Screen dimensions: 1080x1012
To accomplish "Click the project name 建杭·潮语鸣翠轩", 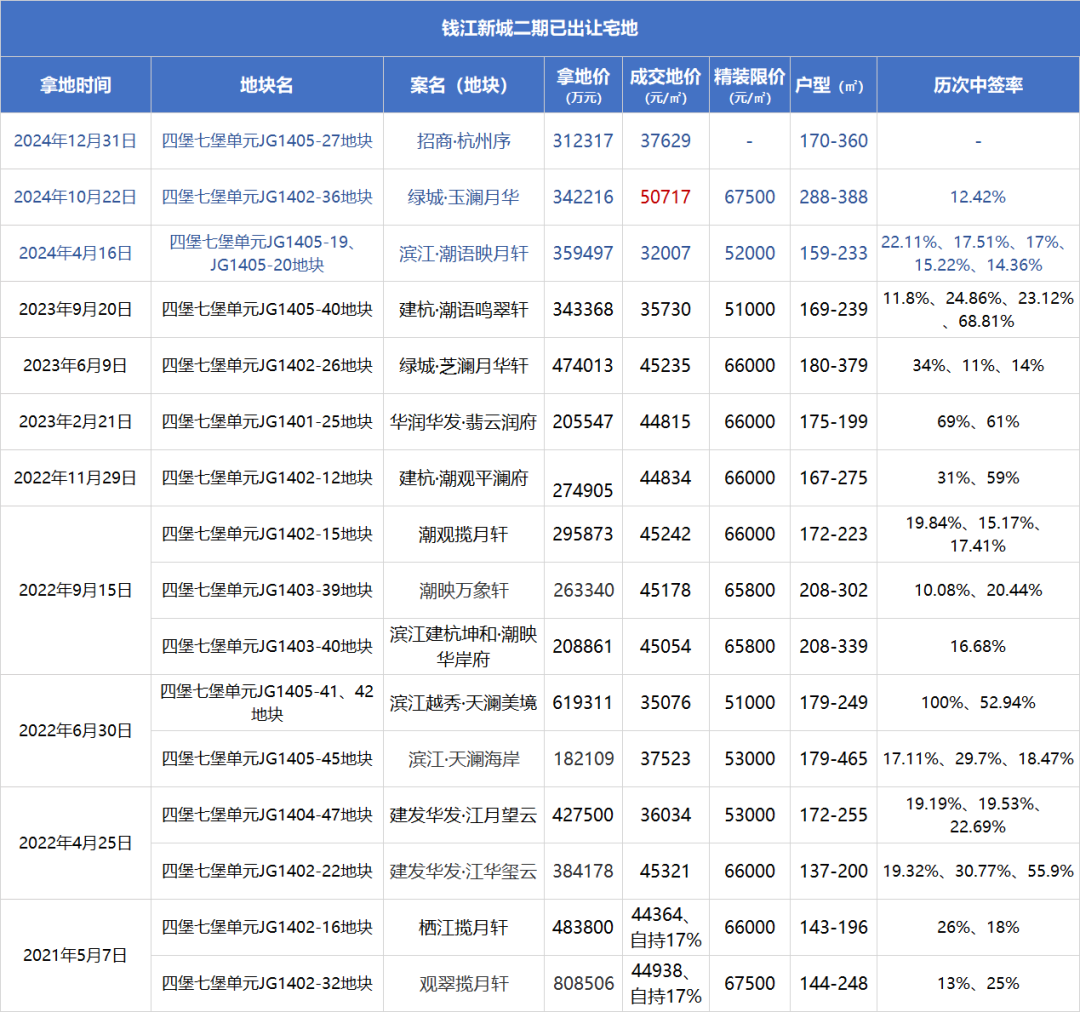I will coord(464,309).
